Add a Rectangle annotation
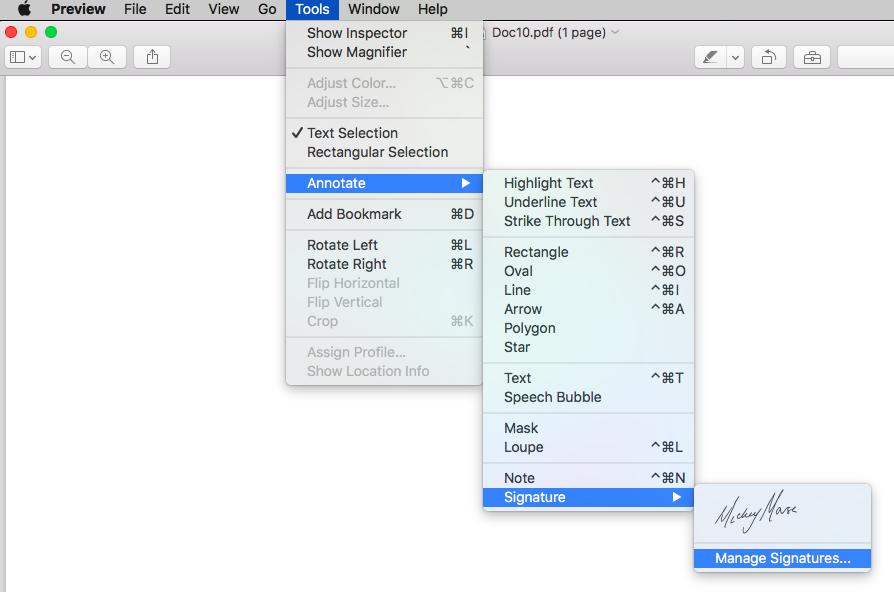The width and height of the screenshot is (894, 592). pyautogui.click(x=588, y=252)
